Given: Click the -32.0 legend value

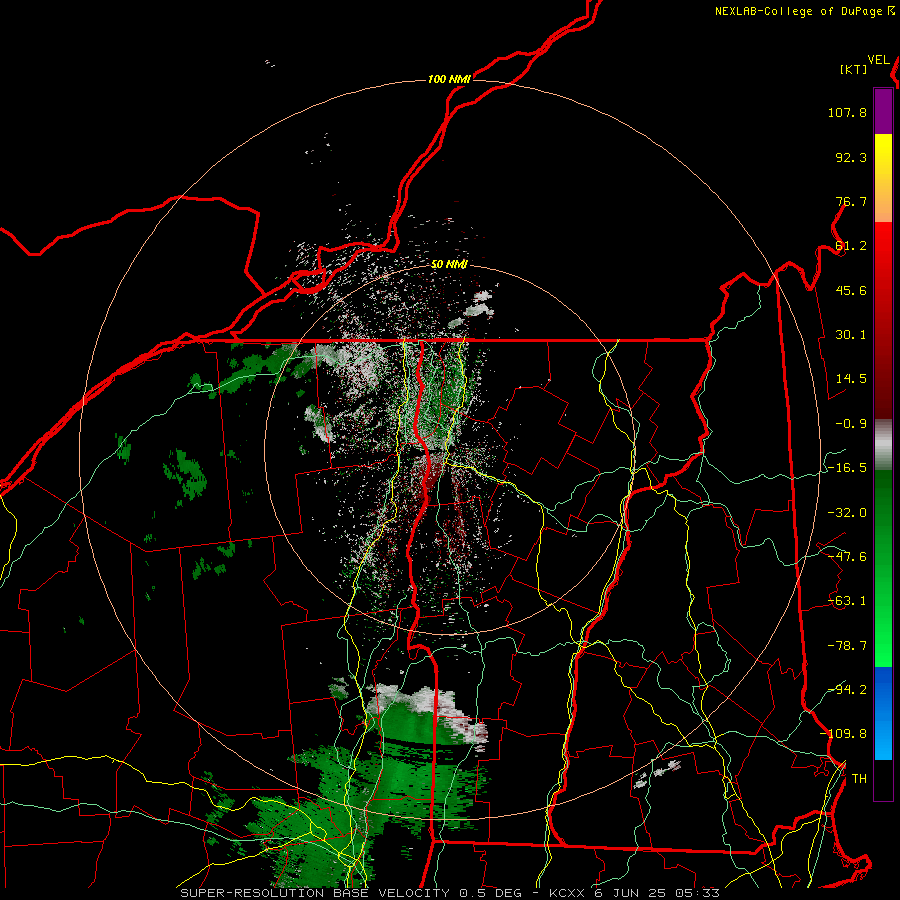Looking at the screenshot, I should tap(847, 513).
